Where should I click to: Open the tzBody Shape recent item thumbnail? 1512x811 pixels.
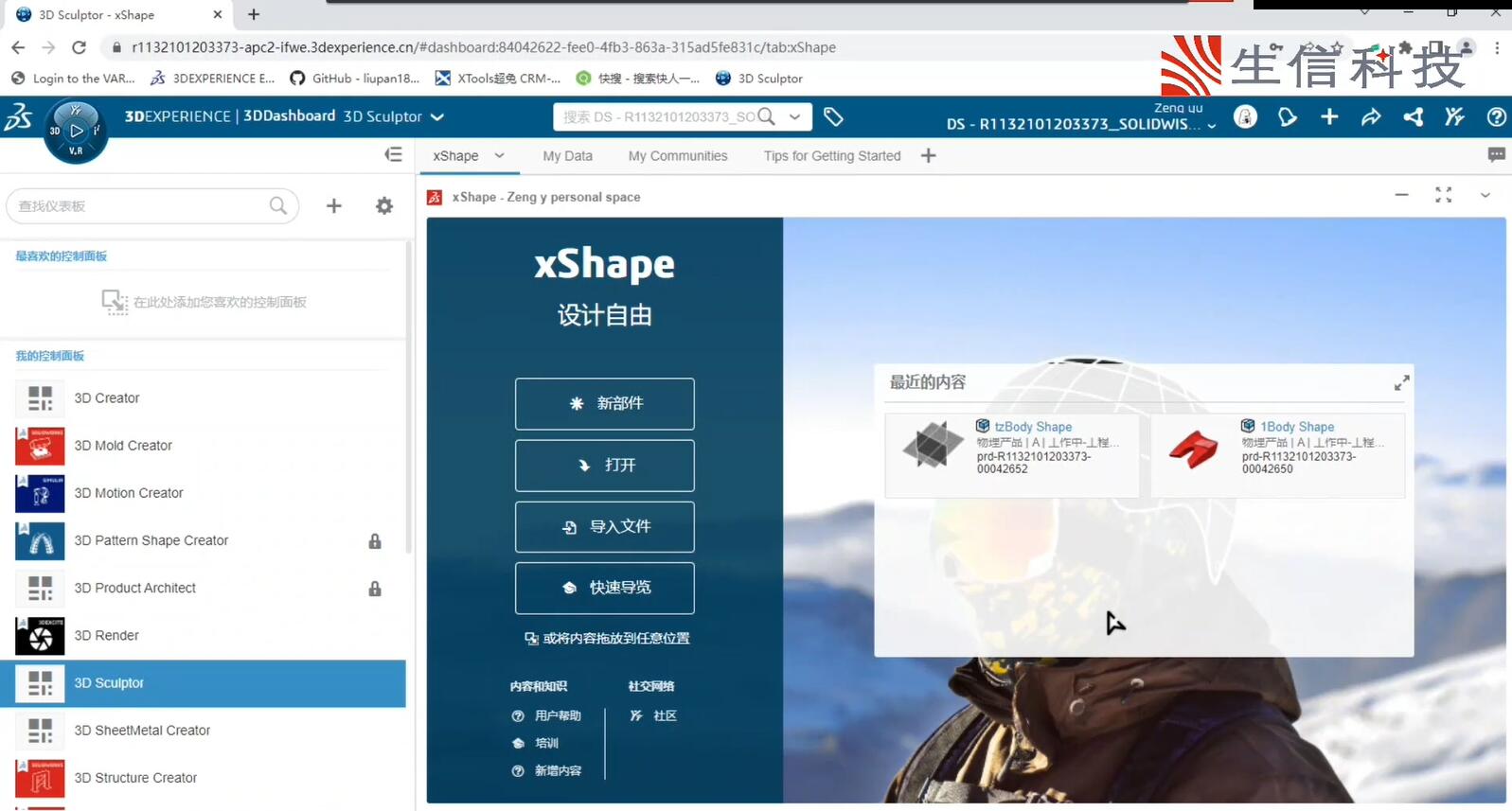pyautogui.click(x=933, y=446)
